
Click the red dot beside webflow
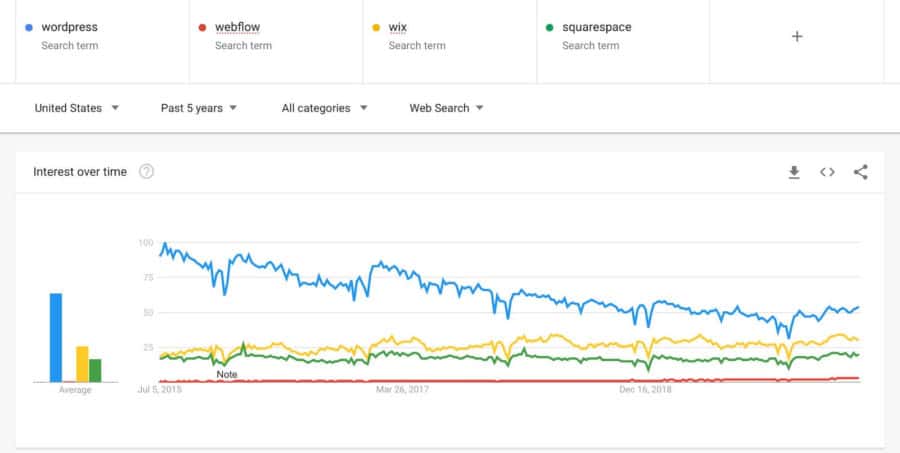point(202,28)
